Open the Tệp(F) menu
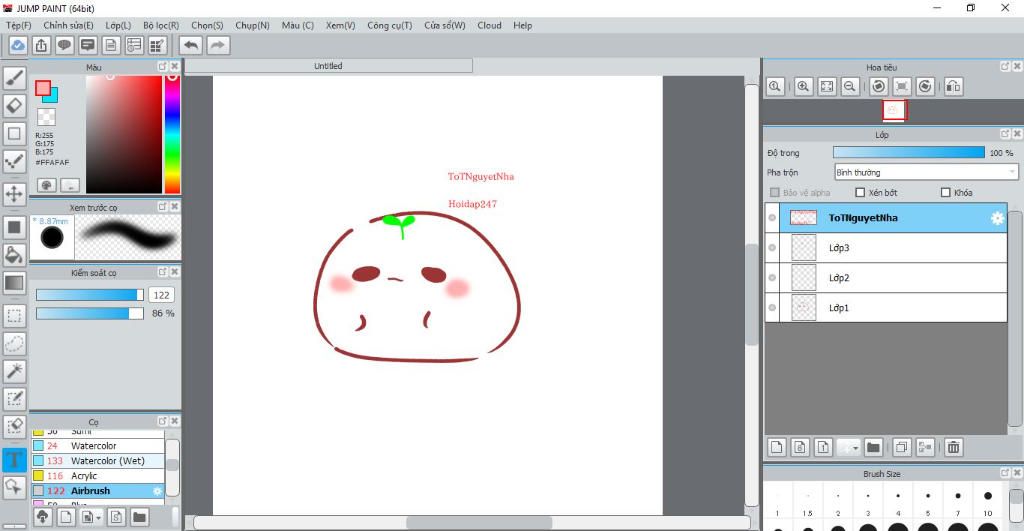The width and height of the screenshot is (1024, 531). [19, 25]
